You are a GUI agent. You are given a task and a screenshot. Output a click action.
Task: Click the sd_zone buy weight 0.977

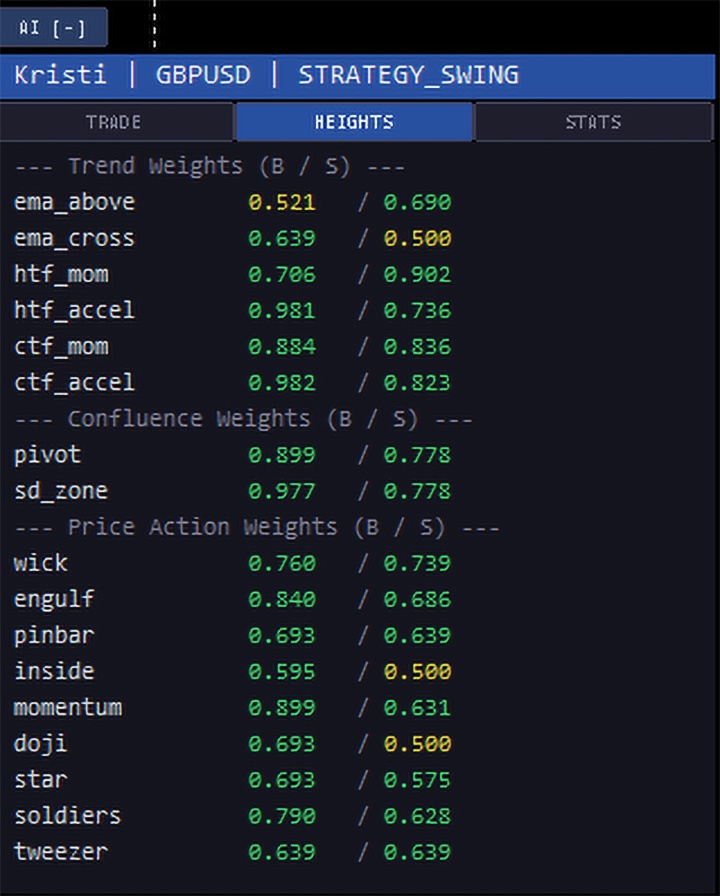(282, 491)
